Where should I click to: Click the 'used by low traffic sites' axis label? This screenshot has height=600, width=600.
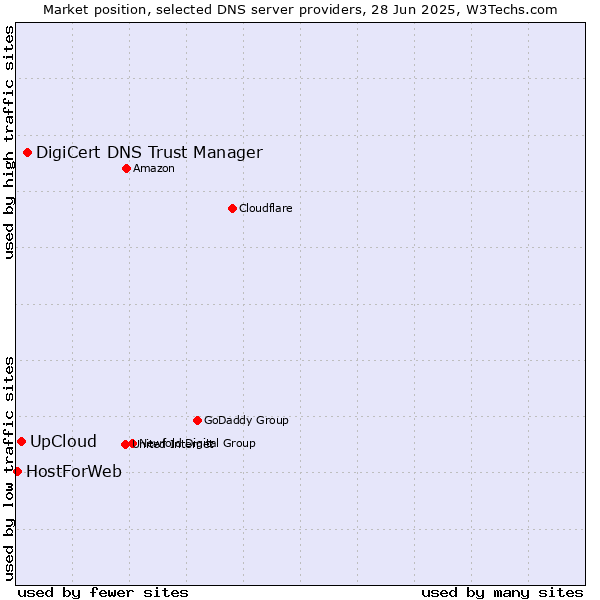tap(9, 469)
